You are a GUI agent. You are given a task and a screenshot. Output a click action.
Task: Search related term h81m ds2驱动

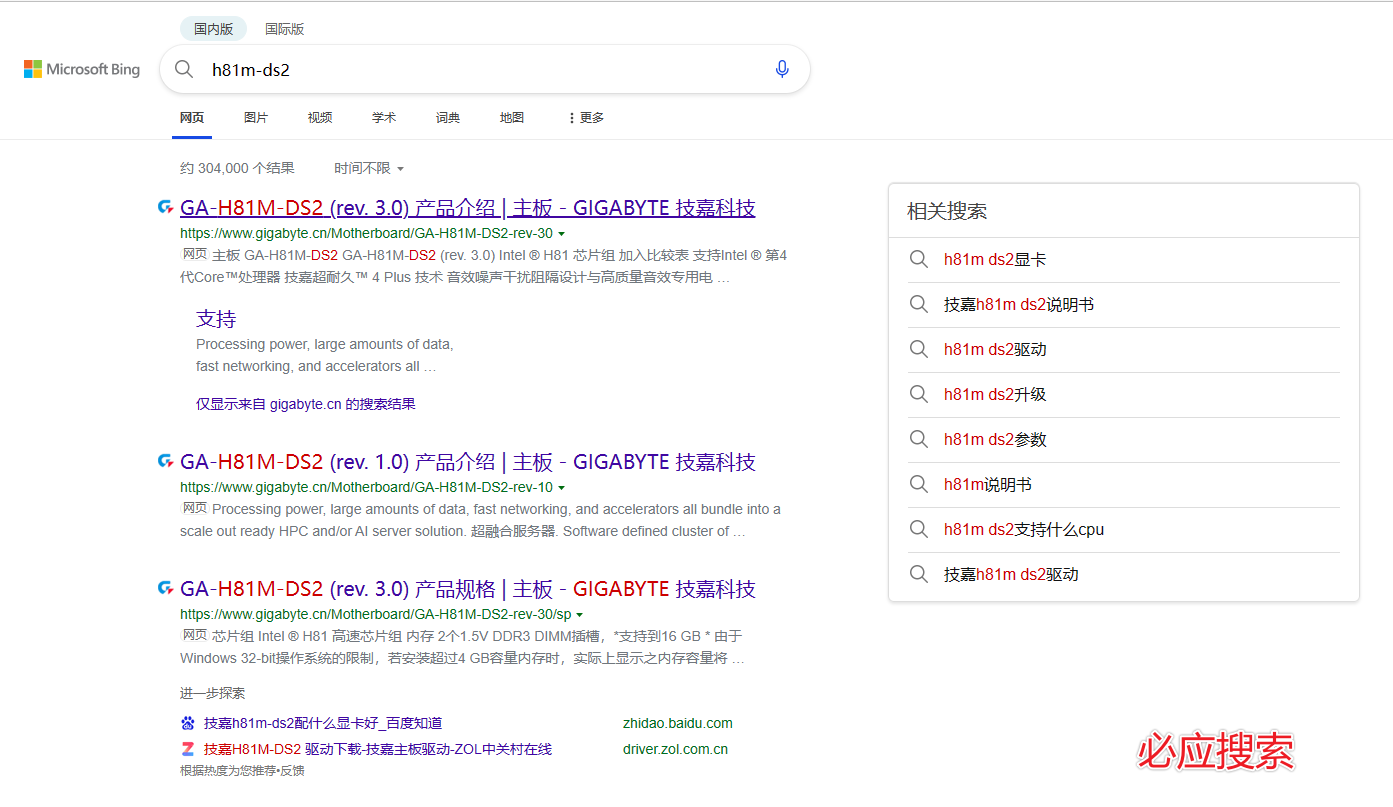[995, 350]
